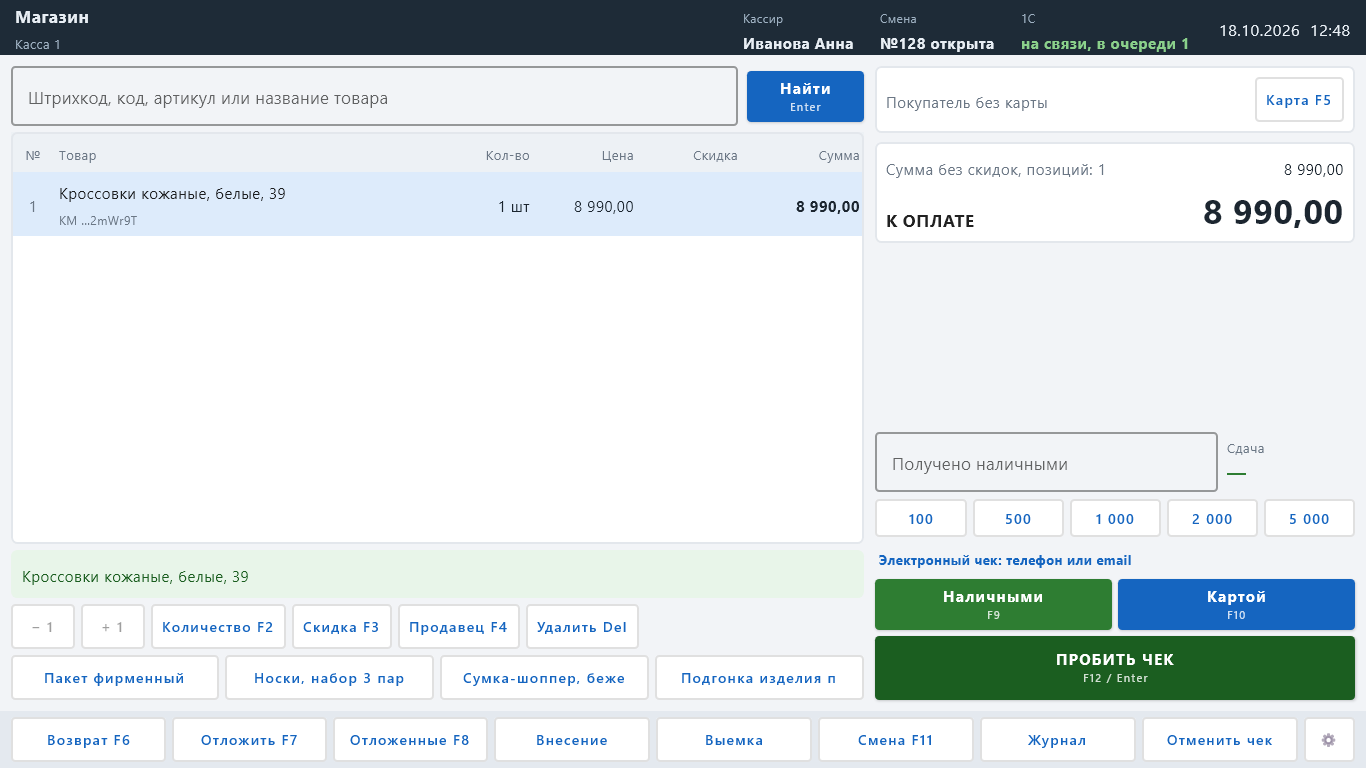Click the Получено наличными cash field
The height and width of the screenshot is (768, 1366).
point(1046,463)
